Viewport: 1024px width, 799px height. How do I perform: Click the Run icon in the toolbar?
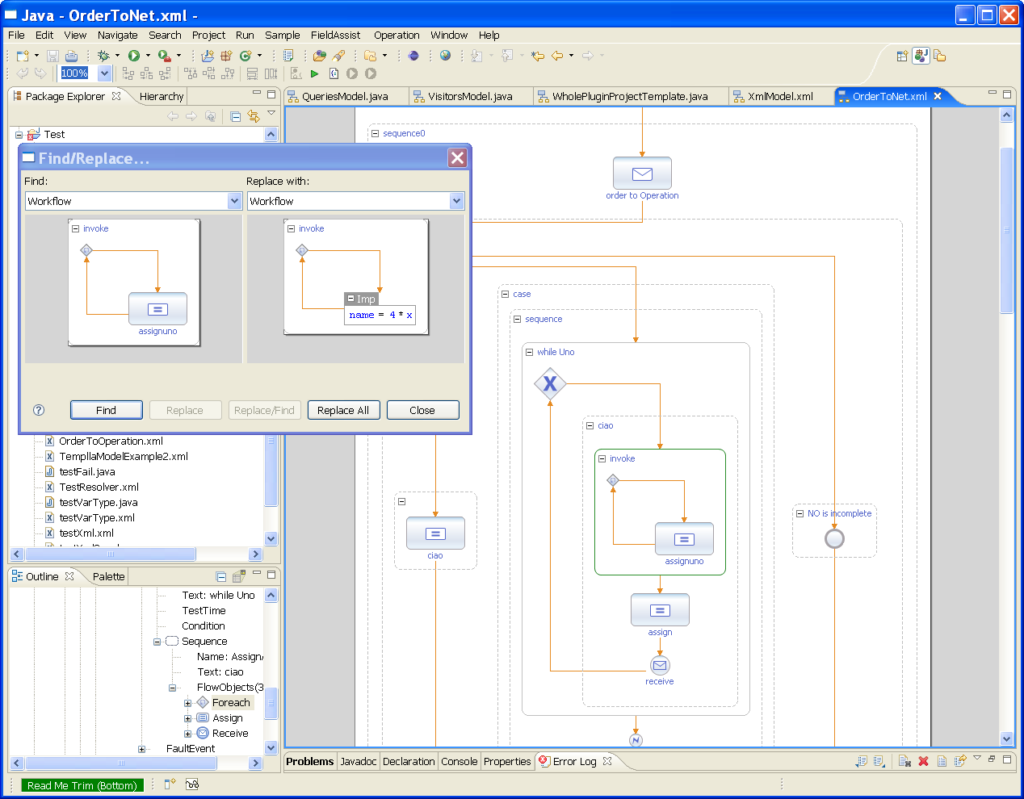[132, 56]
